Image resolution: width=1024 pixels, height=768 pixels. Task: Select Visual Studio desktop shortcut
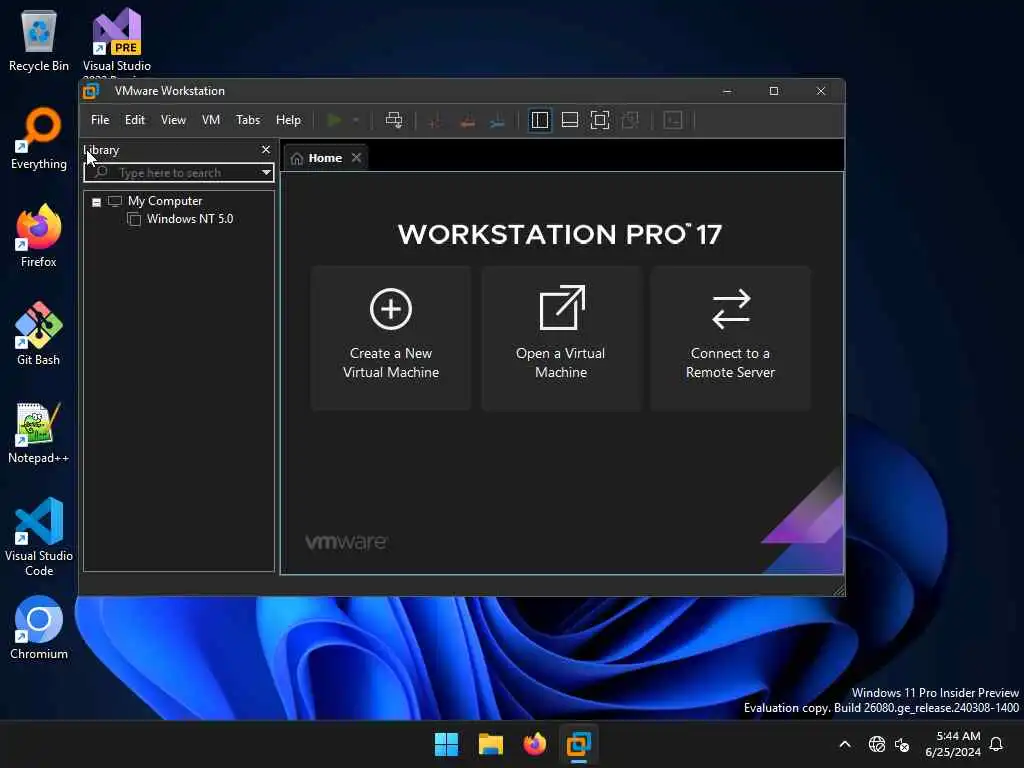point(117,40)
